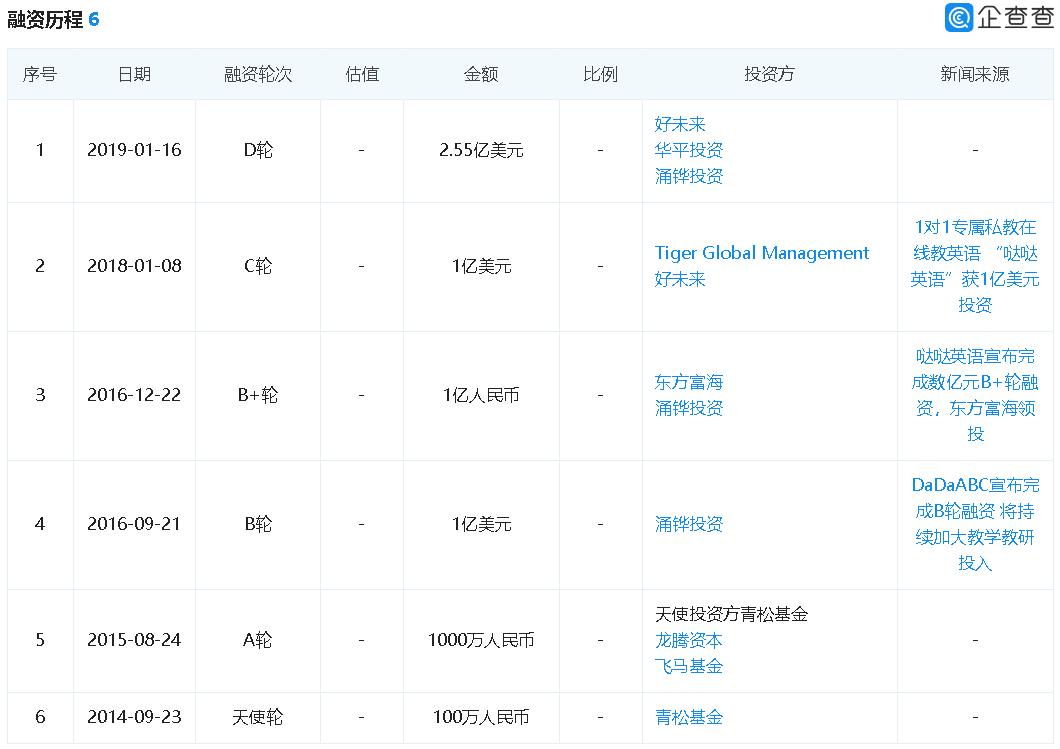Image resolution: width=1060 pixels, height=749 pixels.
Task: Click the 企查查 logo icon
Action: [959, 15]
